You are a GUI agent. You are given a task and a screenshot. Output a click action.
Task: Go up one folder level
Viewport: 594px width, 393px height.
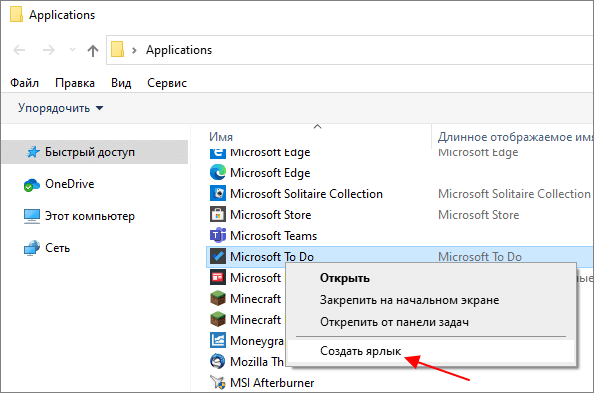93,50
